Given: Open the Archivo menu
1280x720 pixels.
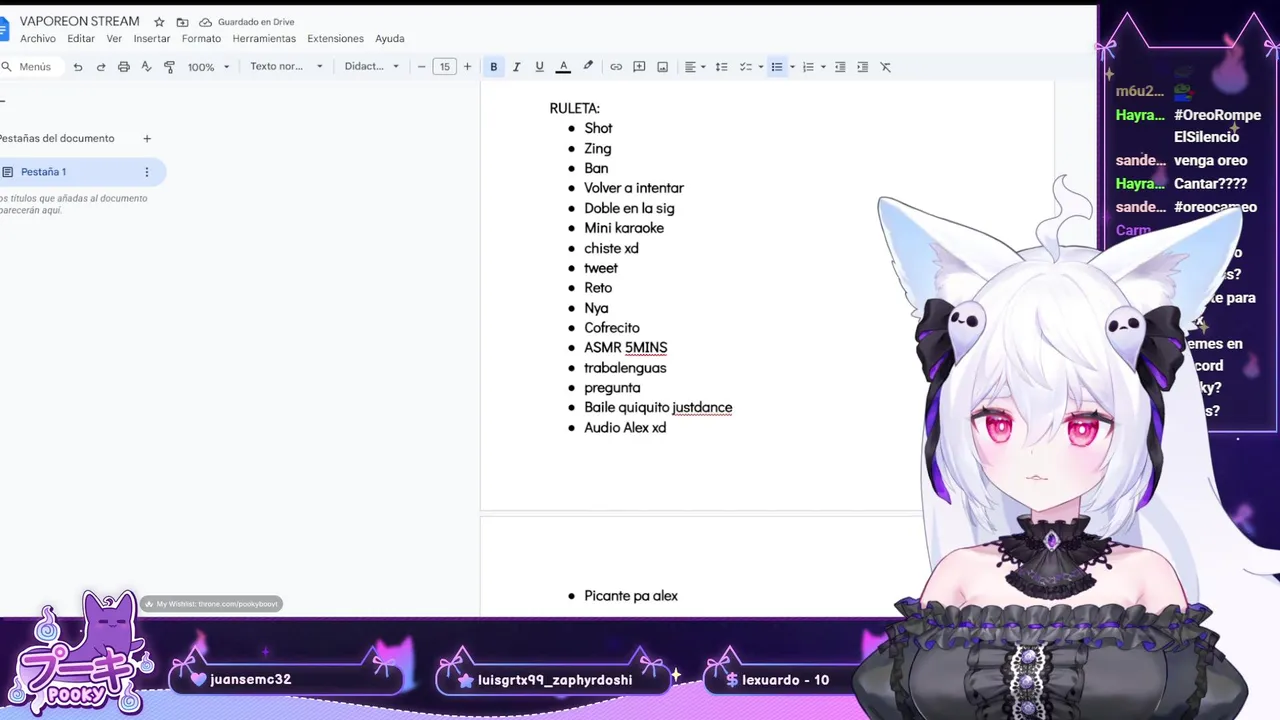Looking at the screenshot, I should 38,39.
